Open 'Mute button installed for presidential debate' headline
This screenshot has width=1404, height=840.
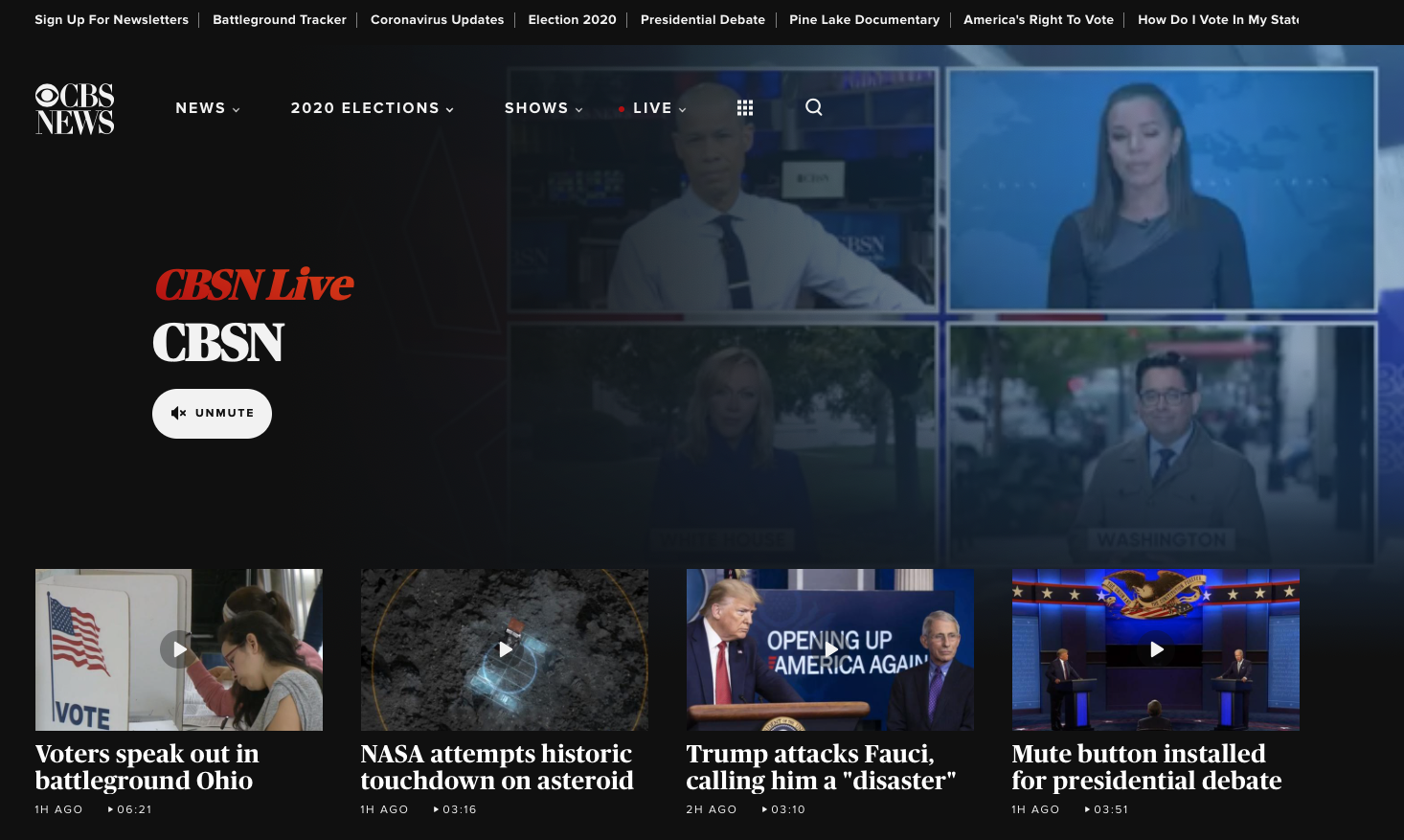coord(1146,767)
